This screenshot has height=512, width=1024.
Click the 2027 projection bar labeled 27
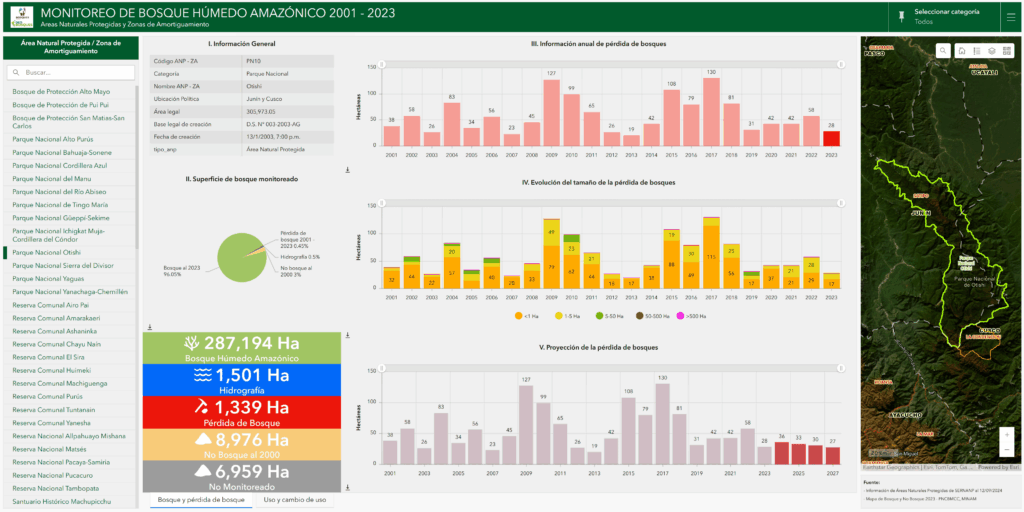tap(831, 456)
